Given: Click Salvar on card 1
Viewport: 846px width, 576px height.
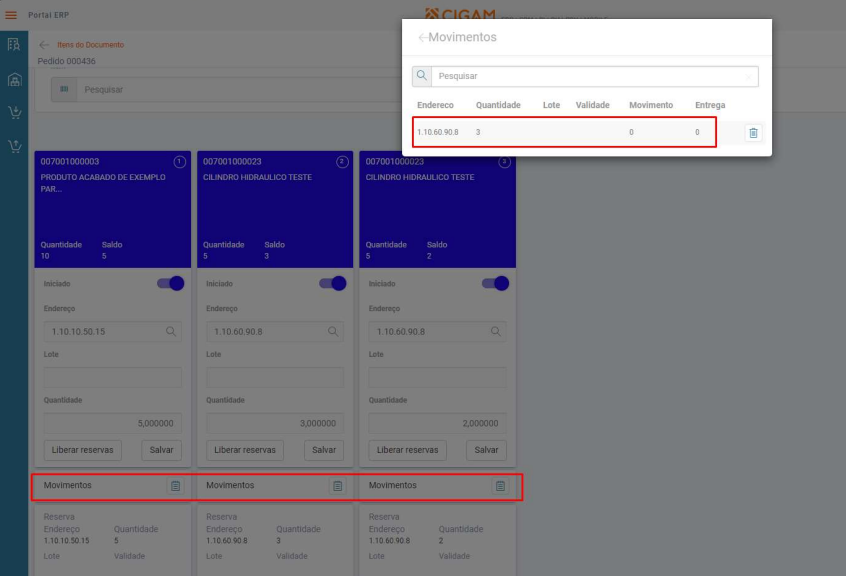Looking at the screenshot, I should point(161,450).
